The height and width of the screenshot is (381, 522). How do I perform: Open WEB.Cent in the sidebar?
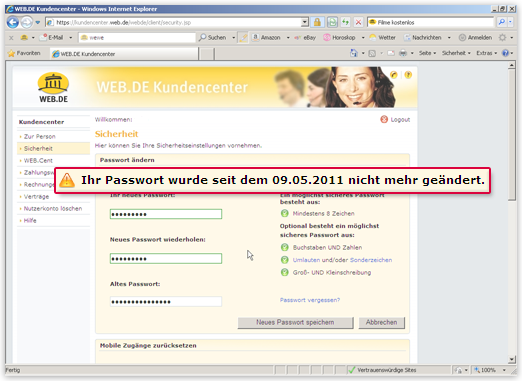tap(38, 161)
